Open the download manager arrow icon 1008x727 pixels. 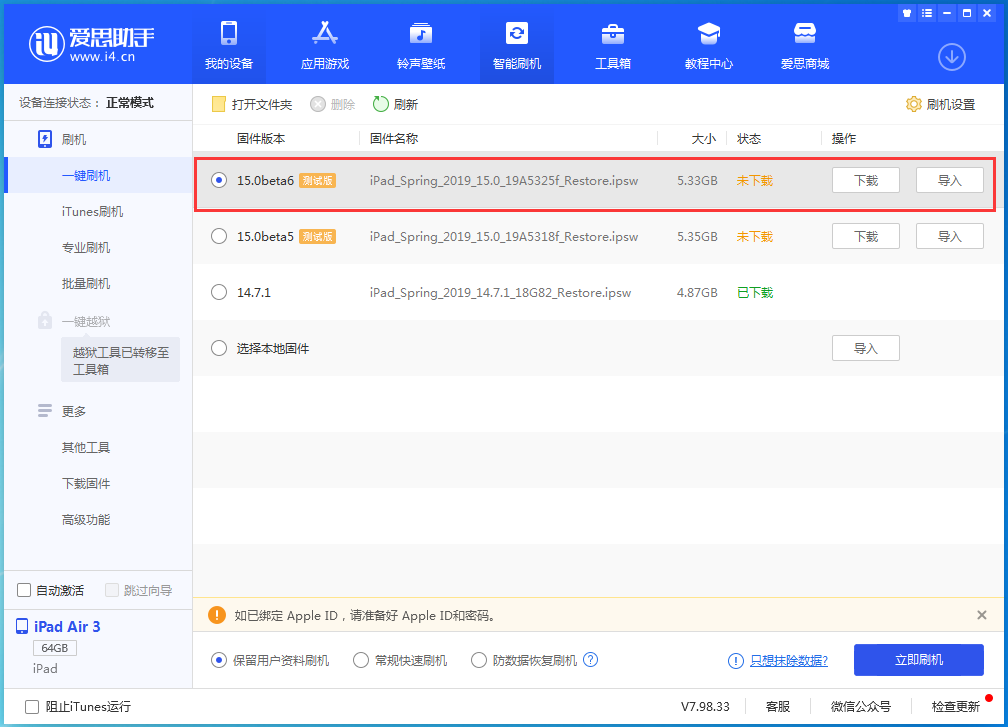click(951, 57)
